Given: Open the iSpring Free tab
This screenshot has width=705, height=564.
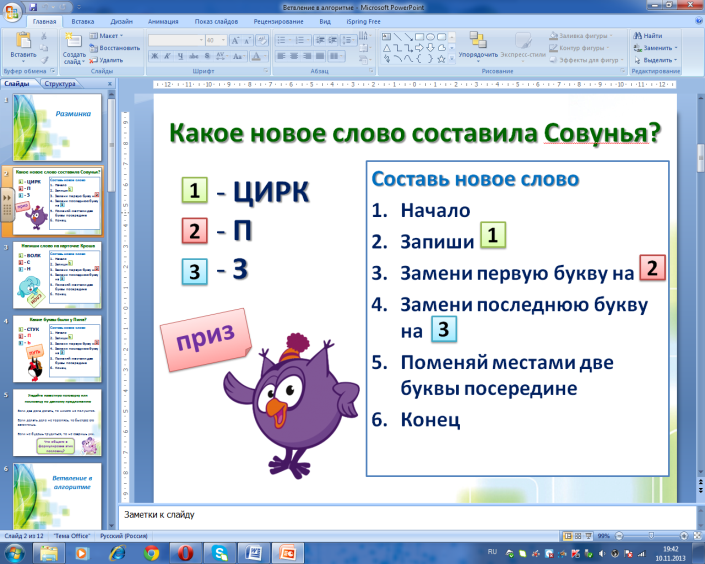Looking at the screenshot, I should click(x=363, y=21).
